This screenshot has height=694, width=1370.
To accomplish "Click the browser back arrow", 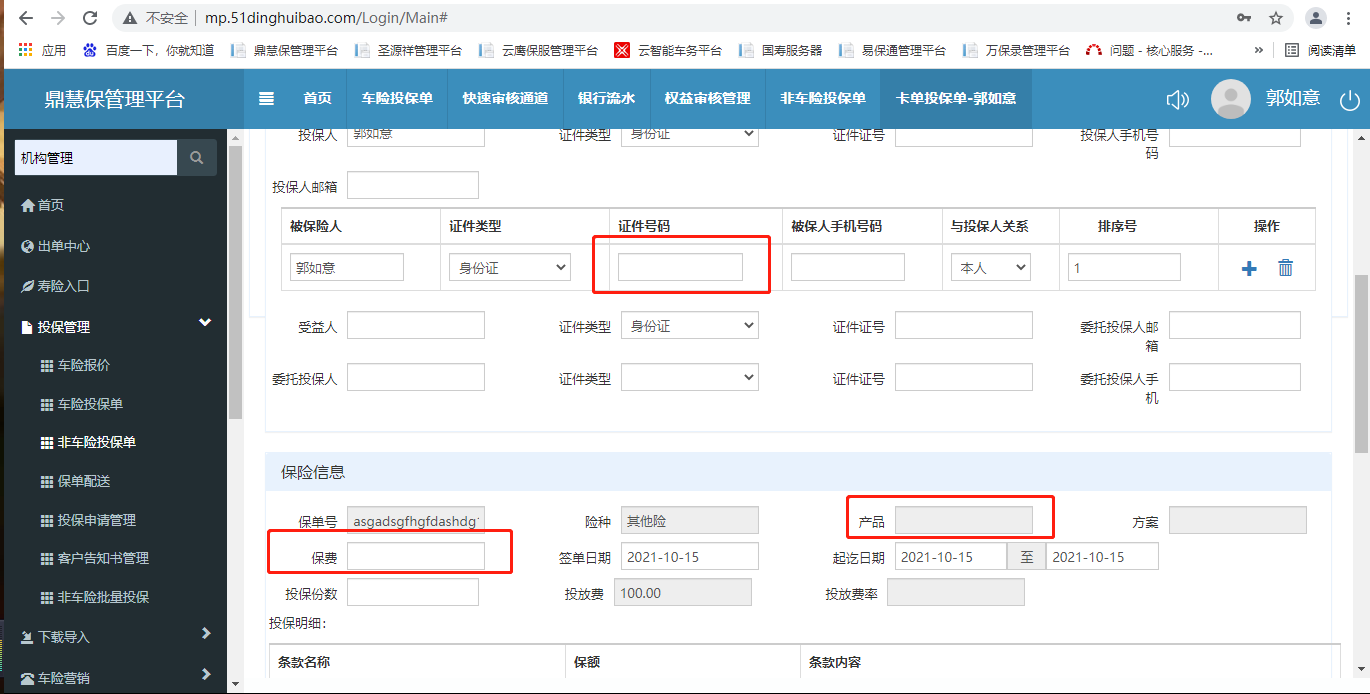I will tap(26, 18).
